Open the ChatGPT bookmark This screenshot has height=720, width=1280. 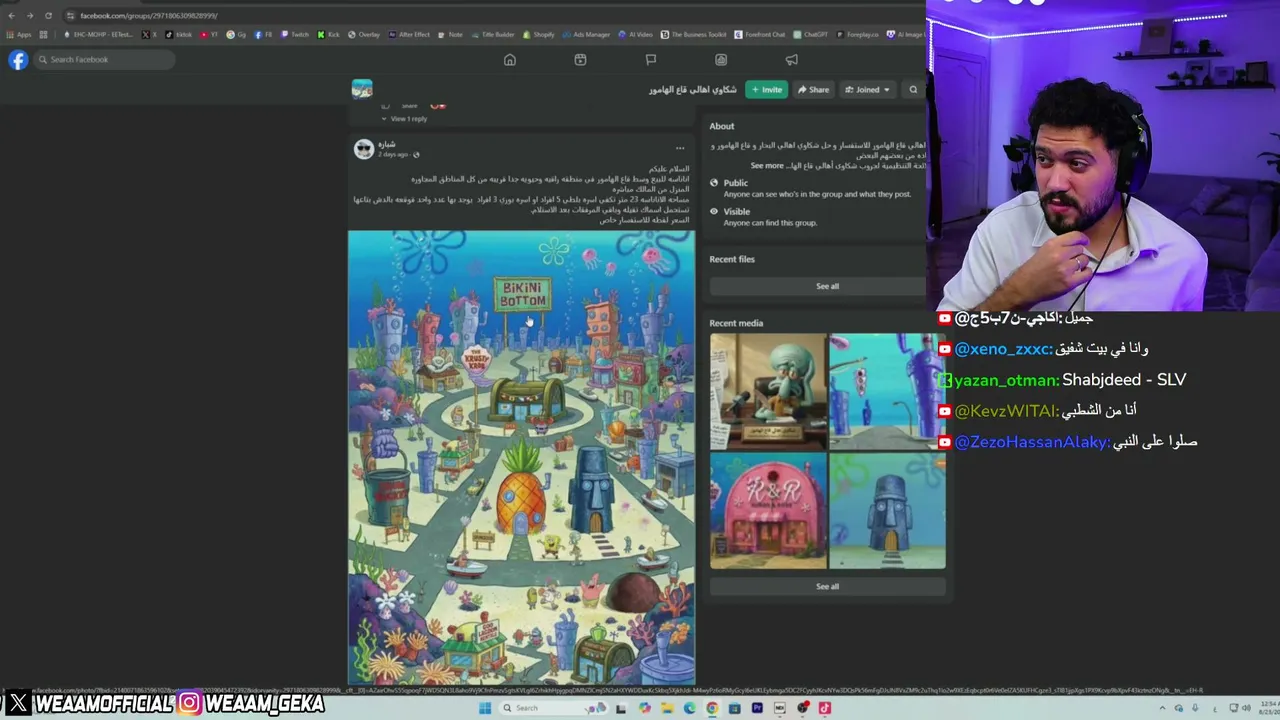click(x=811, y=35)
